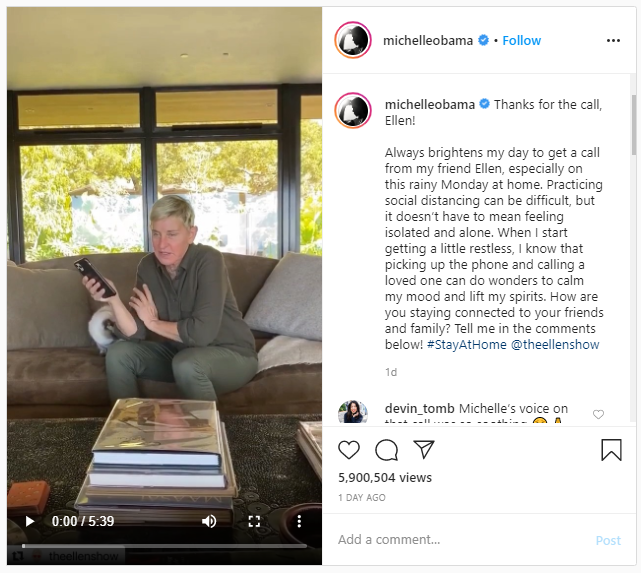
Task: Click the #StayAtHome hashtag
Action: click(466, 345)
